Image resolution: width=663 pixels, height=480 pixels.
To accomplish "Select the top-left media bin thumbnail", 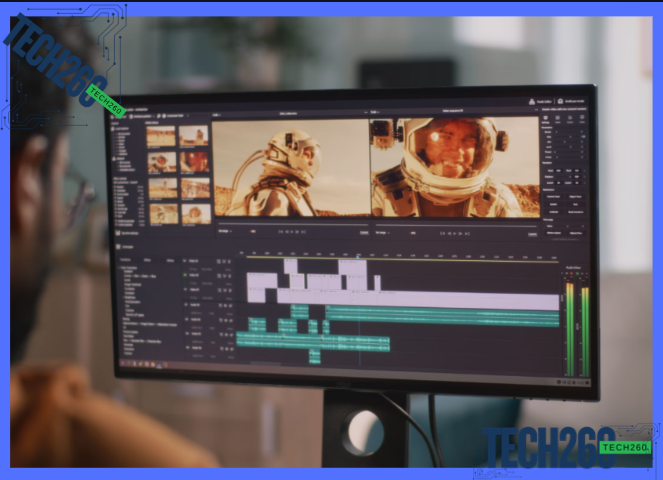I will tap(161, 137).
